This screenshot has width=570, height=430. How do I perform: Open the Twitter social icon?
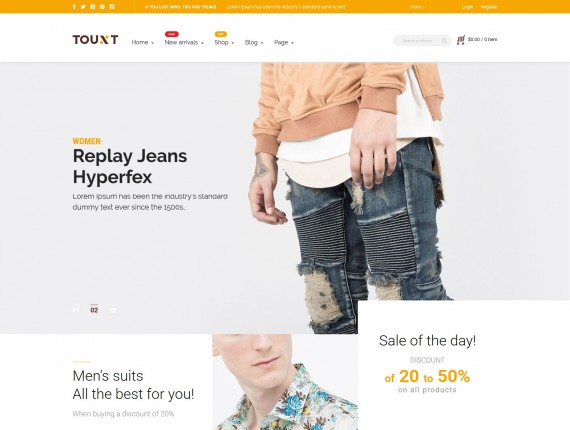click(83, 7)
